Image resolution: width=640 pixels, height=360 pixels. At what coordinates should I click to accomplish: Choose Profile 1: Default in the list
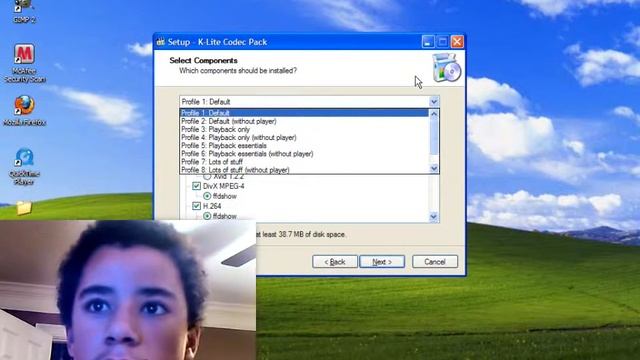[304, 113]
